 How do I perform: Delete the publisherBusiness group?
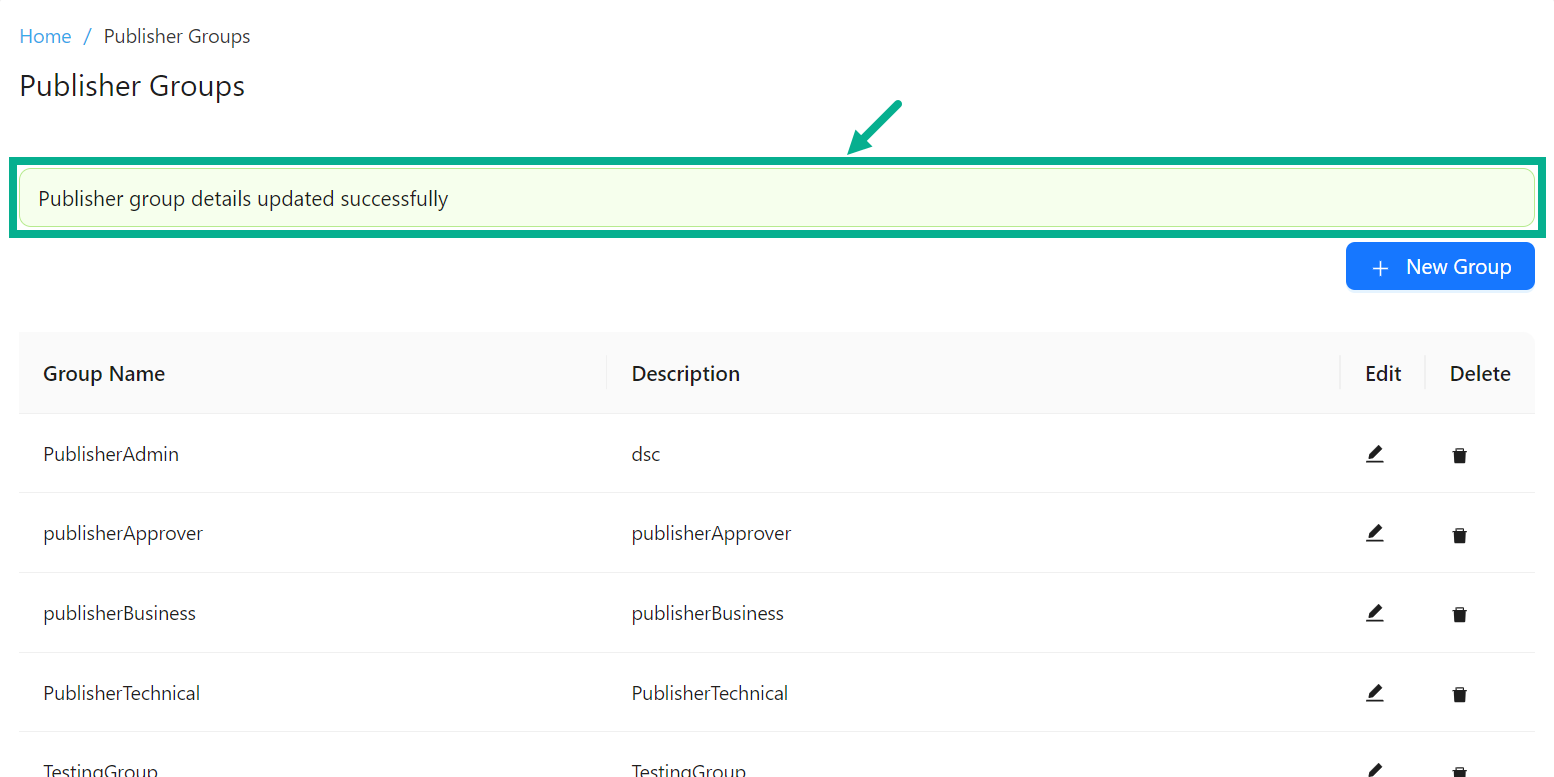coord(1460,614)
